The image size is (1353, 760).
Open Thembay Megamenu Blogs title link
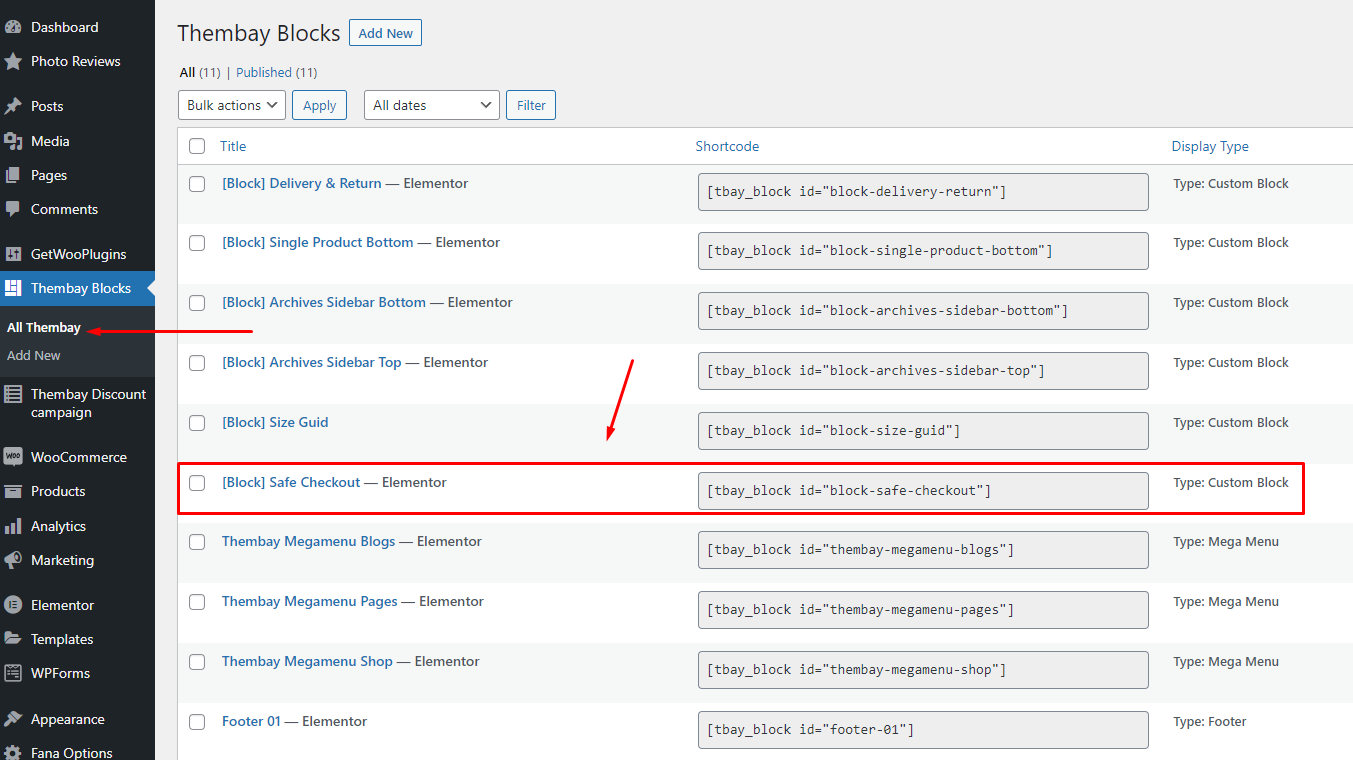[309, 541]
